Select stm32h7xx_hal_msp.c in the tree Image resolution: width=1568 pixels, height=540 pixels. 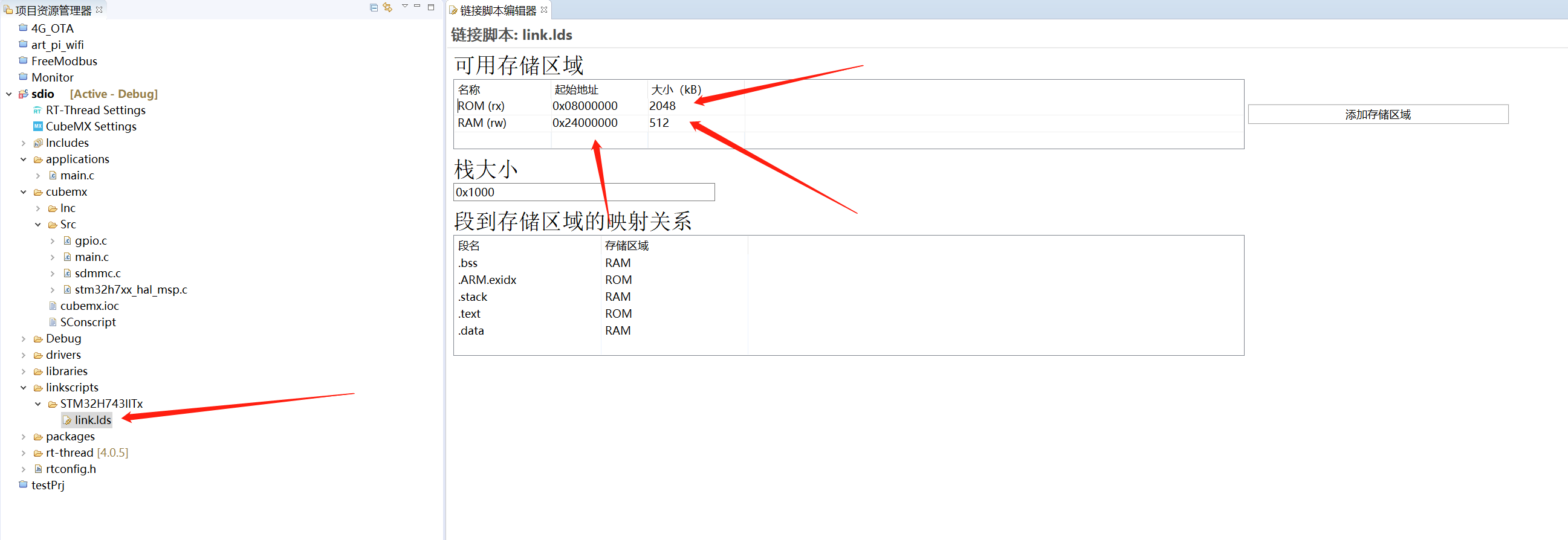[x=131, y=289]
